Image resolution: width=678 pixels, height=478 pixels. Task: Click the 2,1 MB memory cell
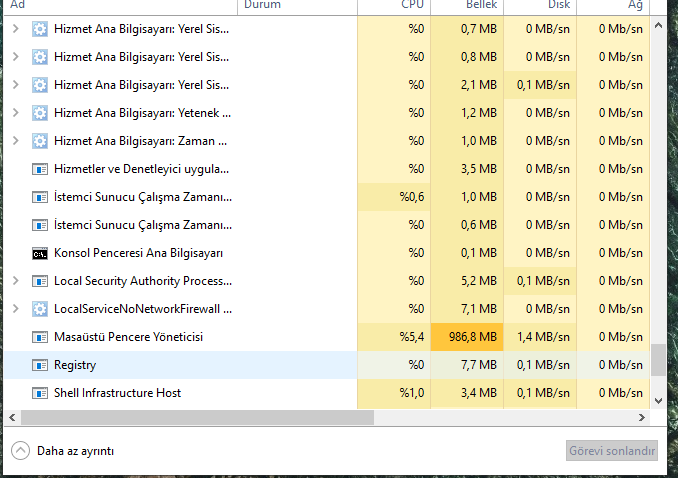click(467, 85)
